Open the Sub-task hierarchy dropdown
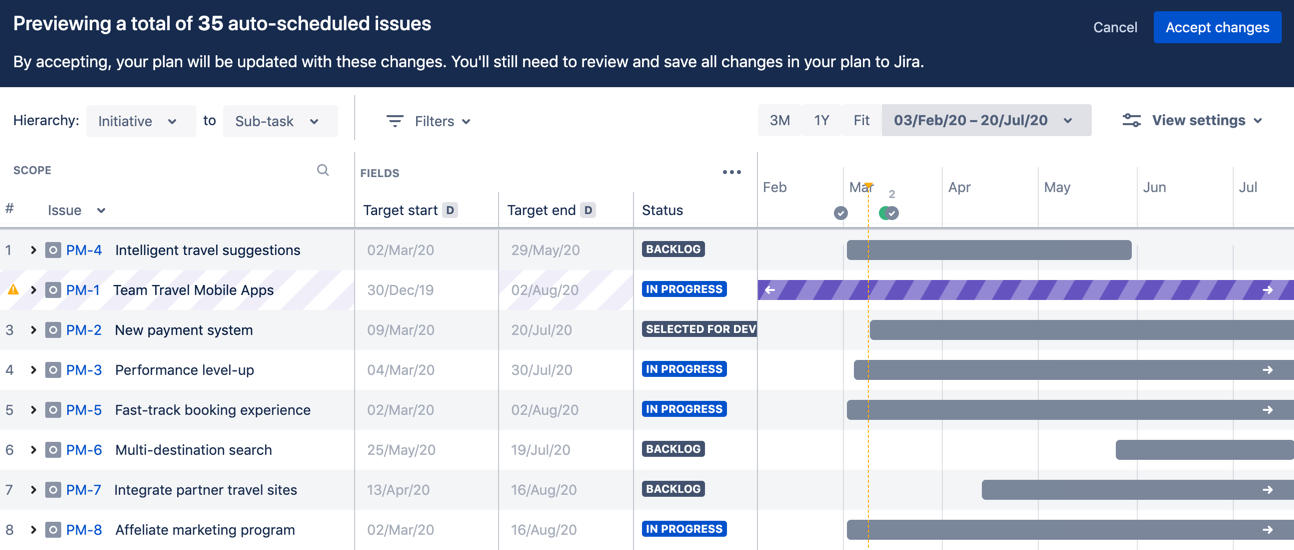Viewport: 1294px width, 550px height. pyautogui.click(x=279, y=121)
